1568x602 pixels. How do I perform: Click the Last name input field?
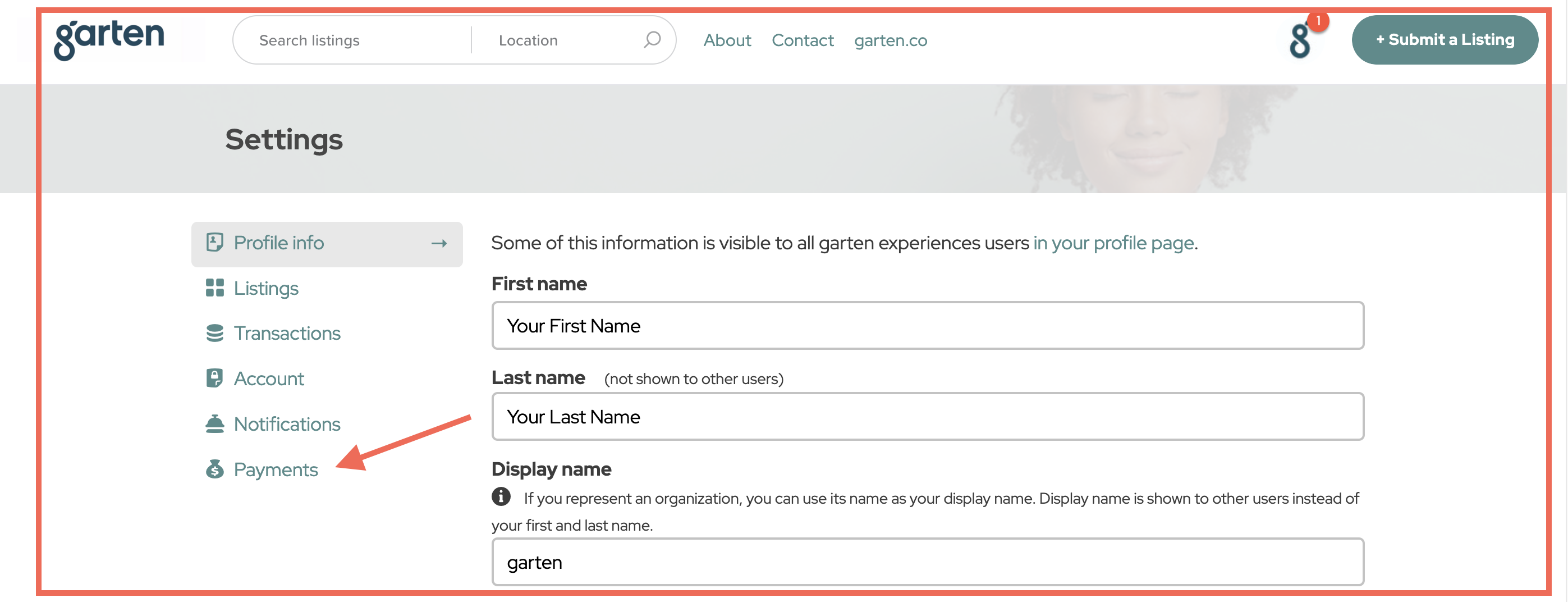[928, 416]
